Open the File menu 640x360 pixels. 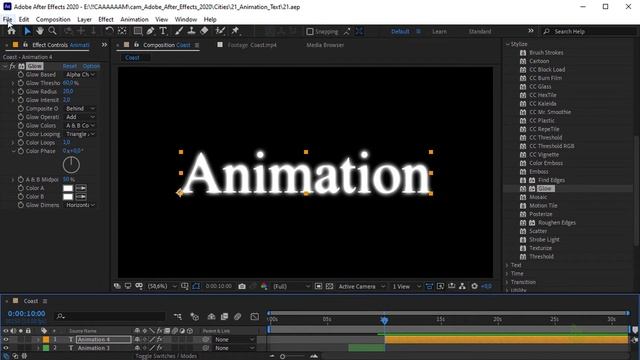pos(7,19)
